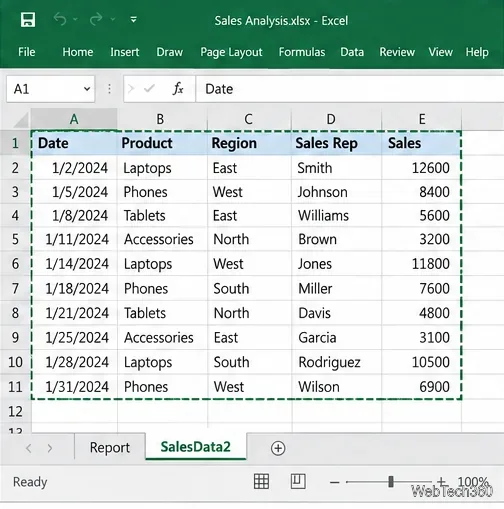The width and height of the screenshot is (504, 509).
Task: Click the zoom slider handle
Action: point(391,482)
